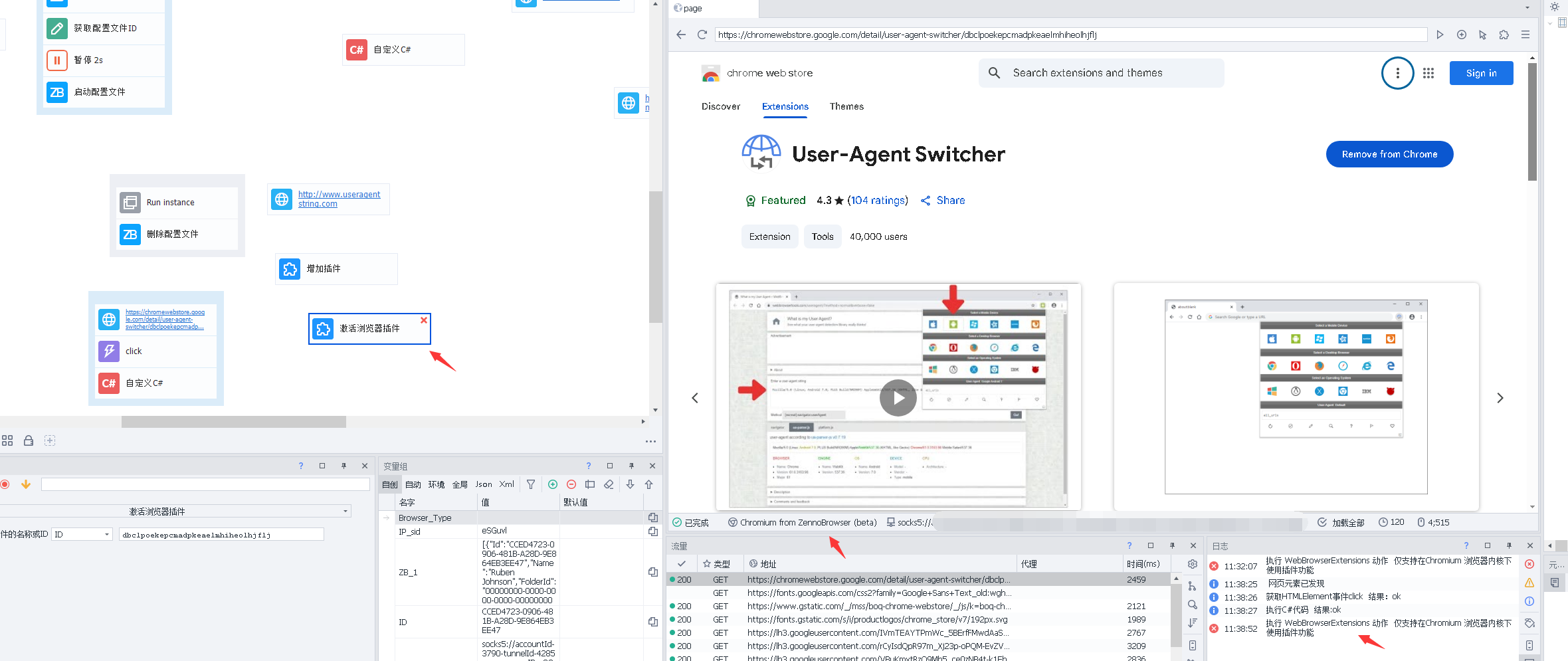Screen dimensions: 1568x661
Task: Switch variables to the 环境 tab
Action: pos(437,484)
